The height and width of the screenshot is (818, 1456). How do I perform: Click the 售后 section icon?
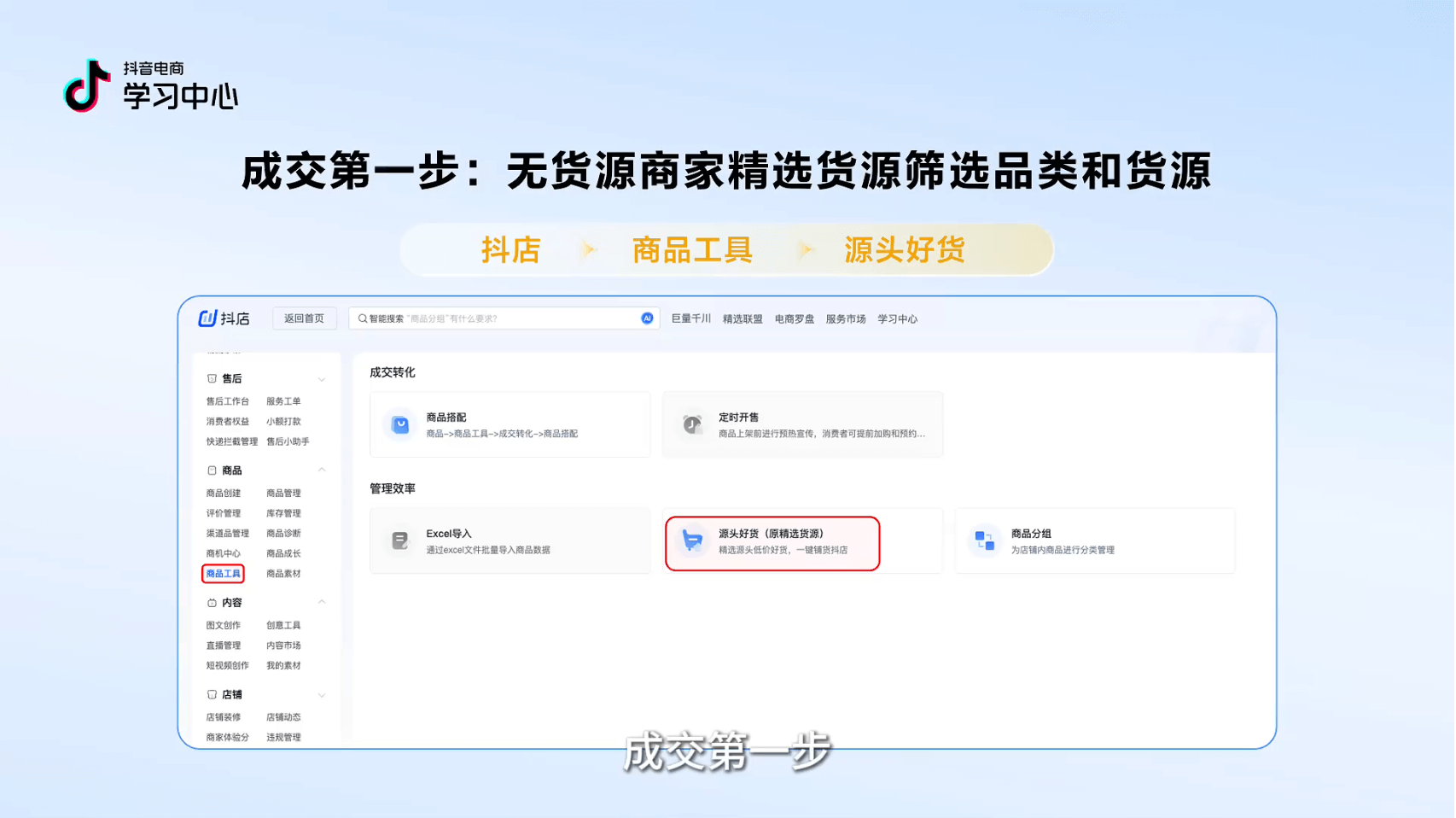[x=212, y=378]
